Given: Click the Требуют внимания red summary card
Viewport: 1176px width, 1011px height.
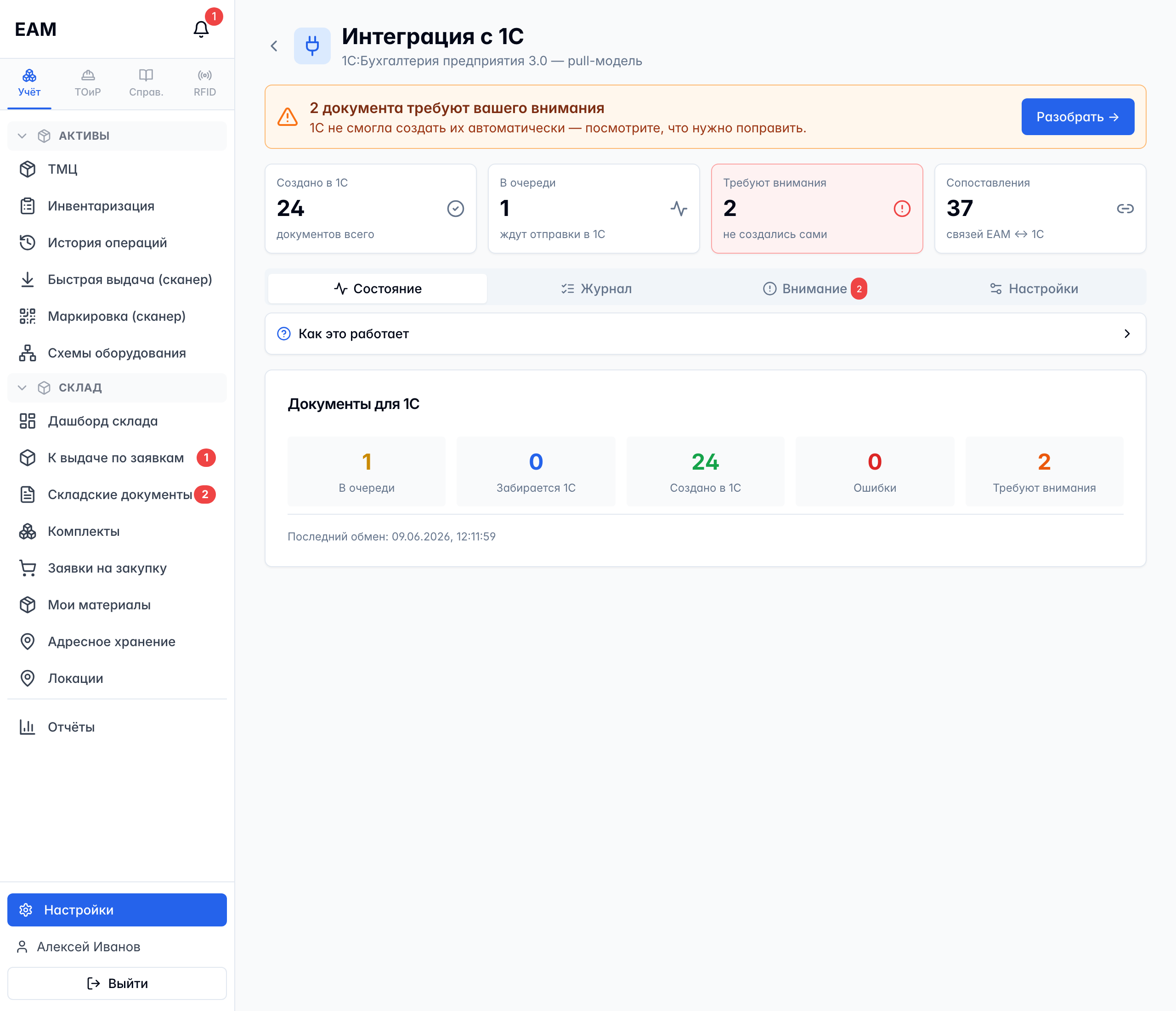Looking at the screenshot, I should [x=817, y=209].
